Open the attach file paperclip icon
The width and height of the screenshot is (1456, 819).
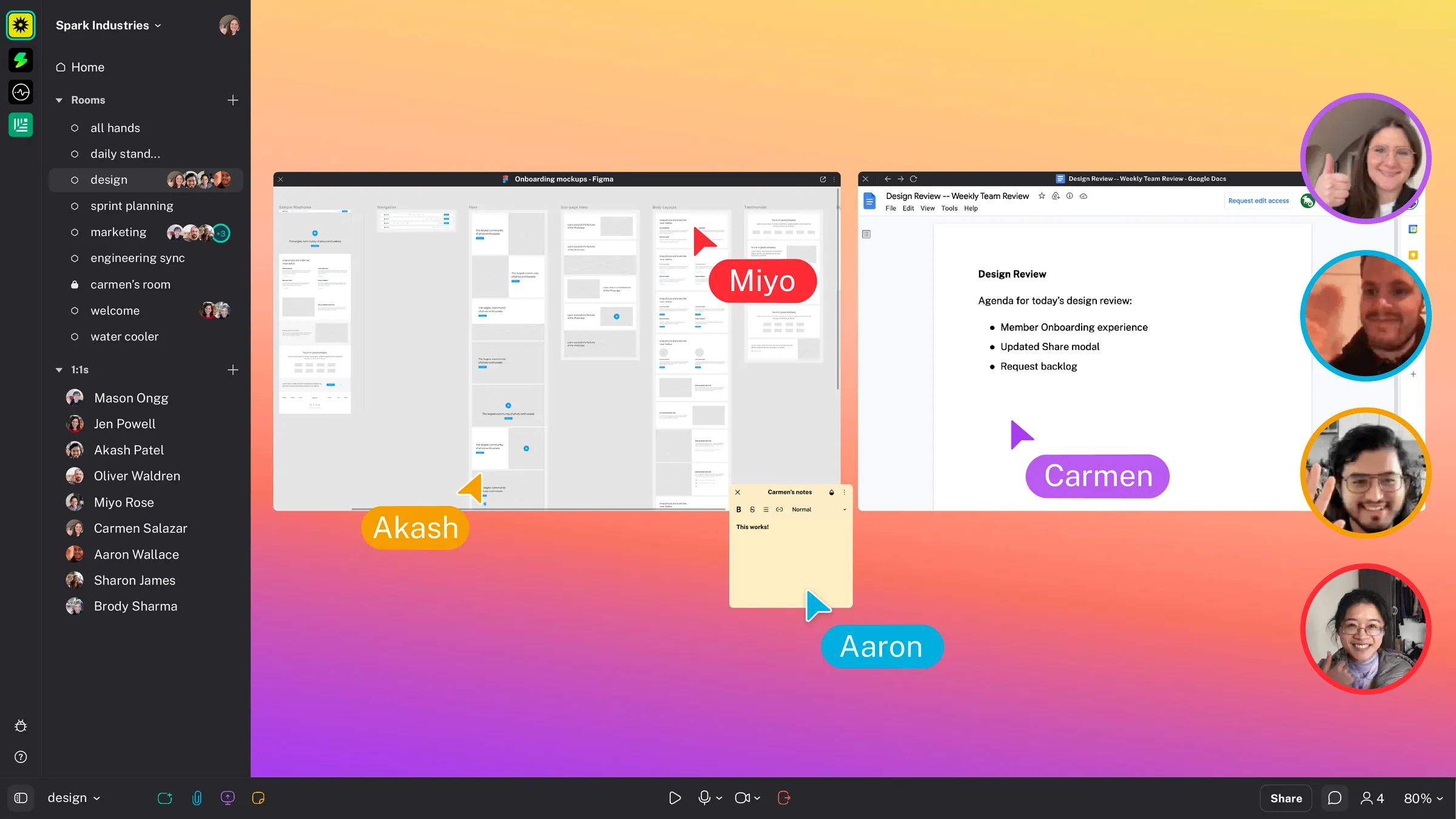(197, 798)
